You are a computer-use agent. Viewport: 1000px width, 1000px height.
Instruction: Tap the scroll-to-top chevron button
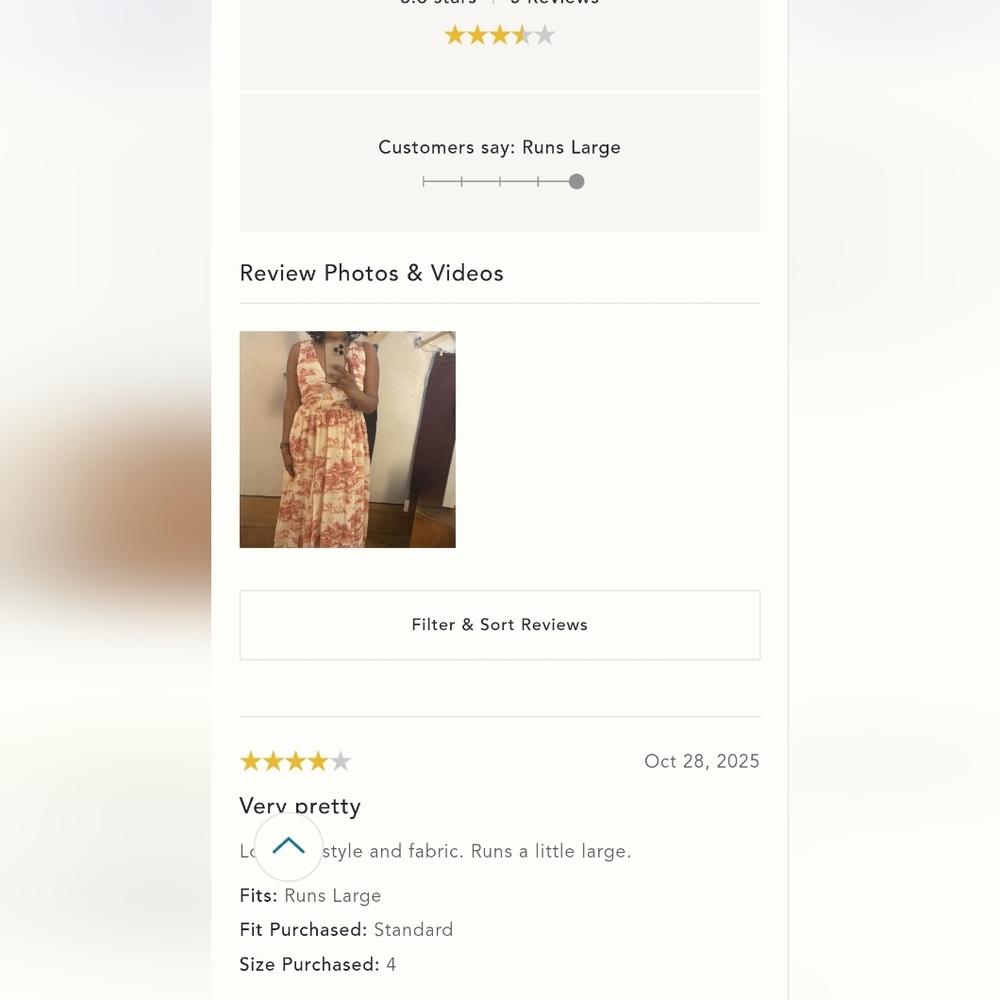(288, 846)
